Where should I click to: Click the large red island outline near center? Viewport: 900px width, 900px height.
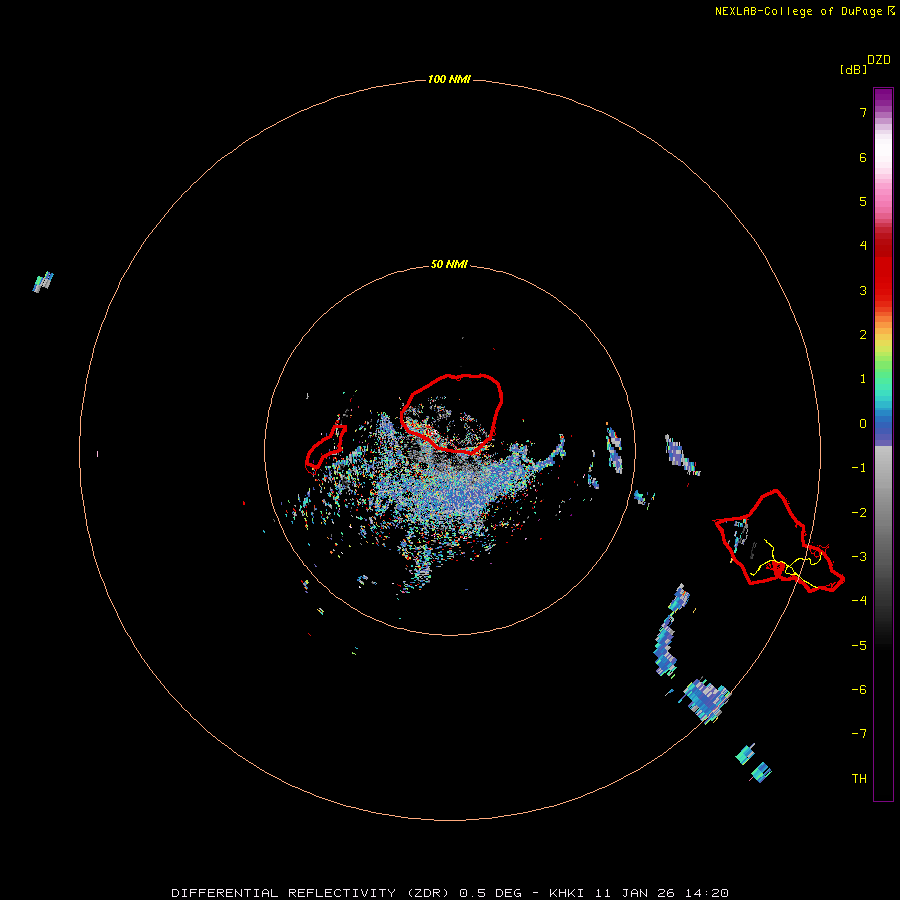(452, 414)
